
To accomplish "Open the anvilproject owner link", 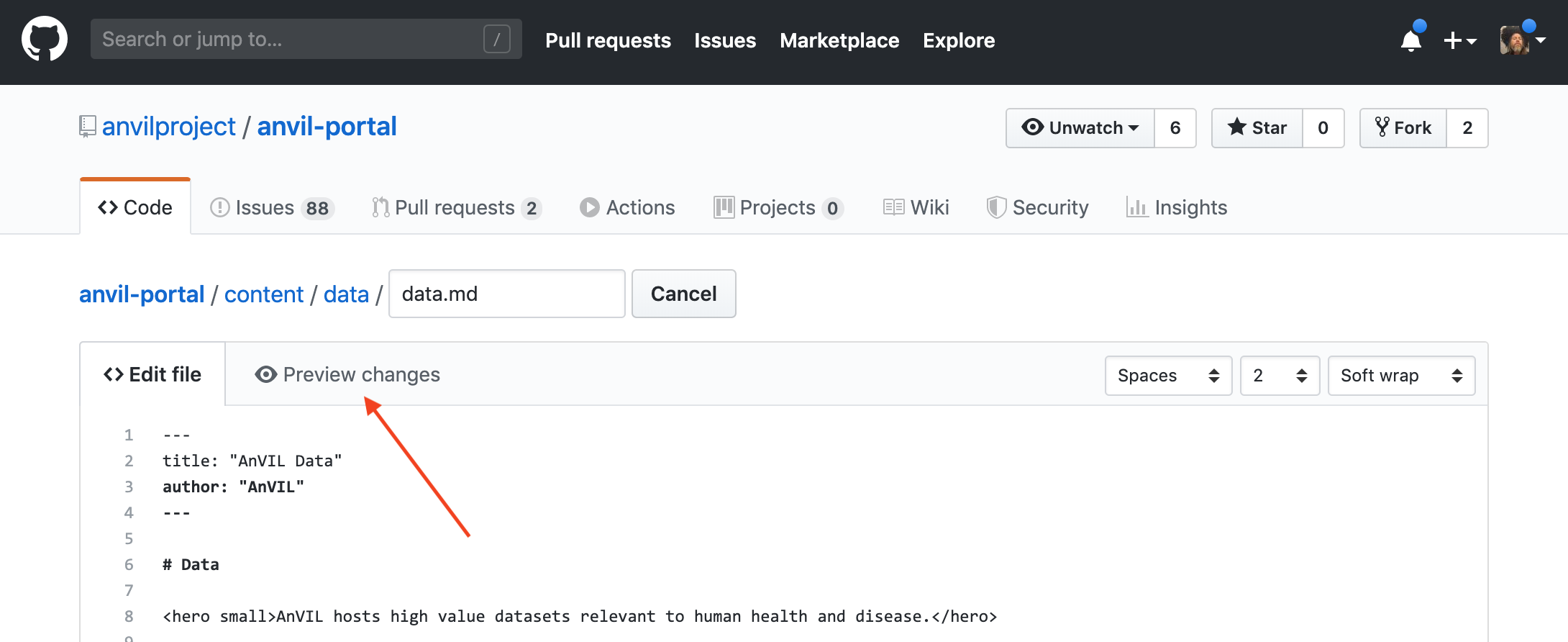I will 169,127.
